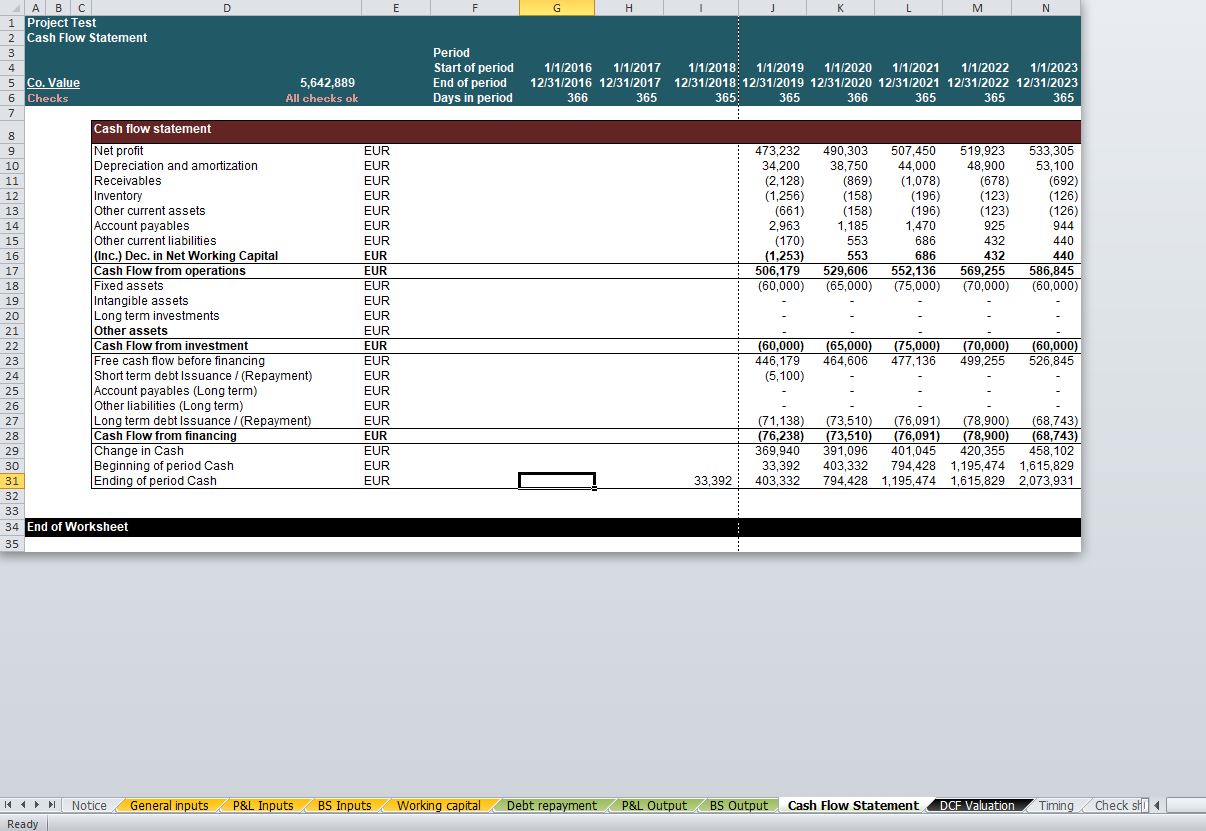This screenshot has width=1206, height=831.
Task: Select the 473,232 net profit value
Action: coord(777,151)
